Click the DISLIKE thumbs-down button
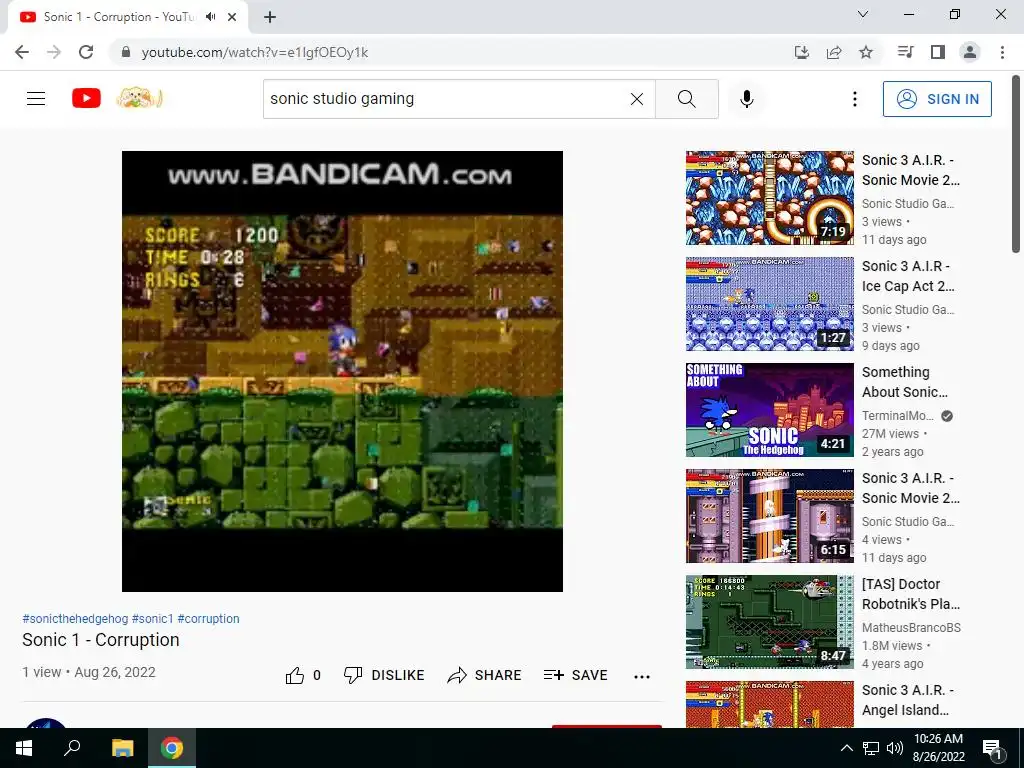The width and height of the screenshot is (1024, 768). click(384, 675)
